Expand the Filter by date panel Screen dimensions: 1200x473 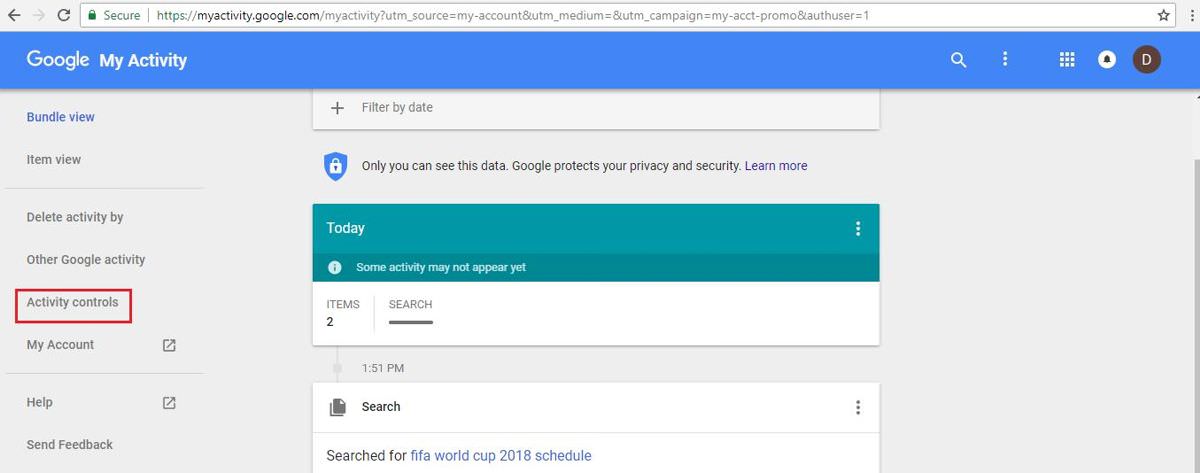tap(397, 108)
